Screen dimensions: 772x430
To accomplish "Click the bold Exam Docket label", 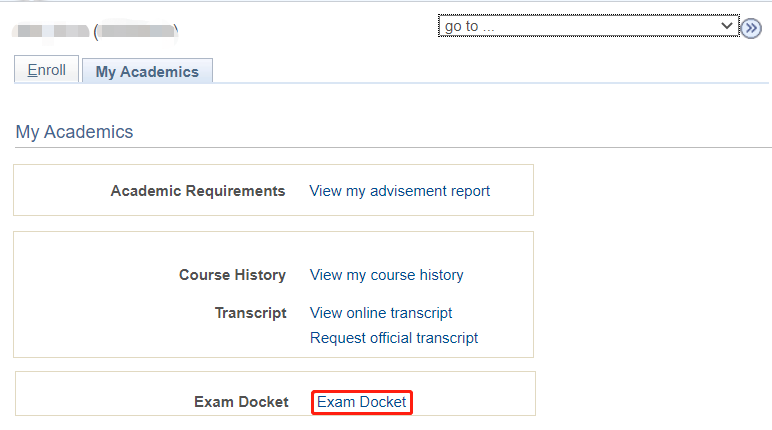I will coord(241,402).
